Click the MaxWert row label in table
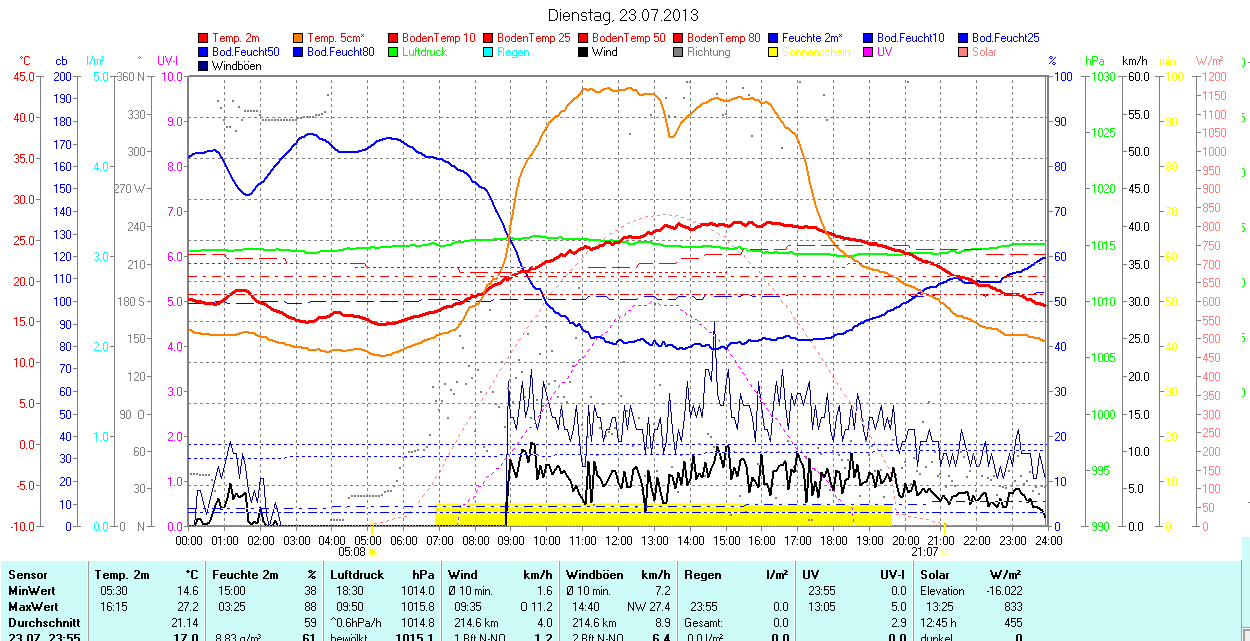 pos(33,607)
